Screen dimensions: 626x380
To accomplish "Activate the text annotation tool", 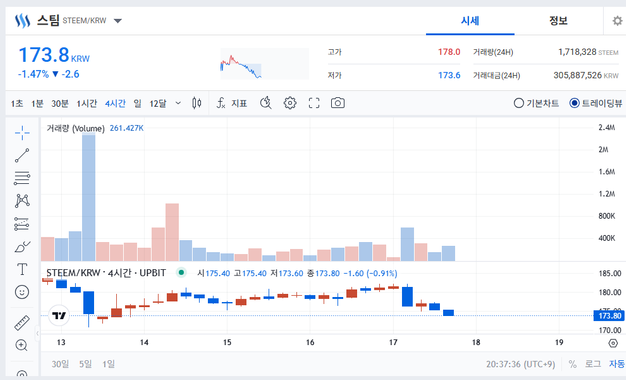I will pos(22,269).
